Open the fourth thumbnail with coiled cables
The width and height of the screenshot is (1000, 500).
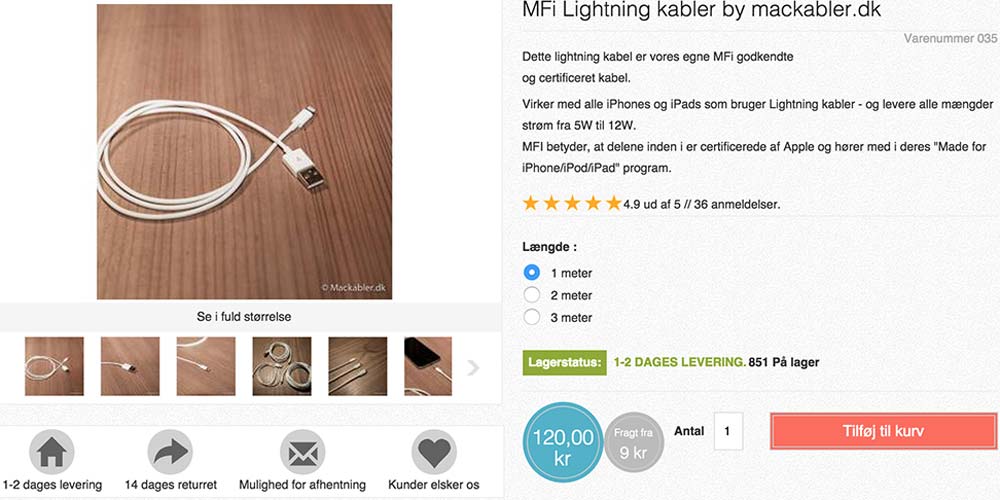point(282,366)
